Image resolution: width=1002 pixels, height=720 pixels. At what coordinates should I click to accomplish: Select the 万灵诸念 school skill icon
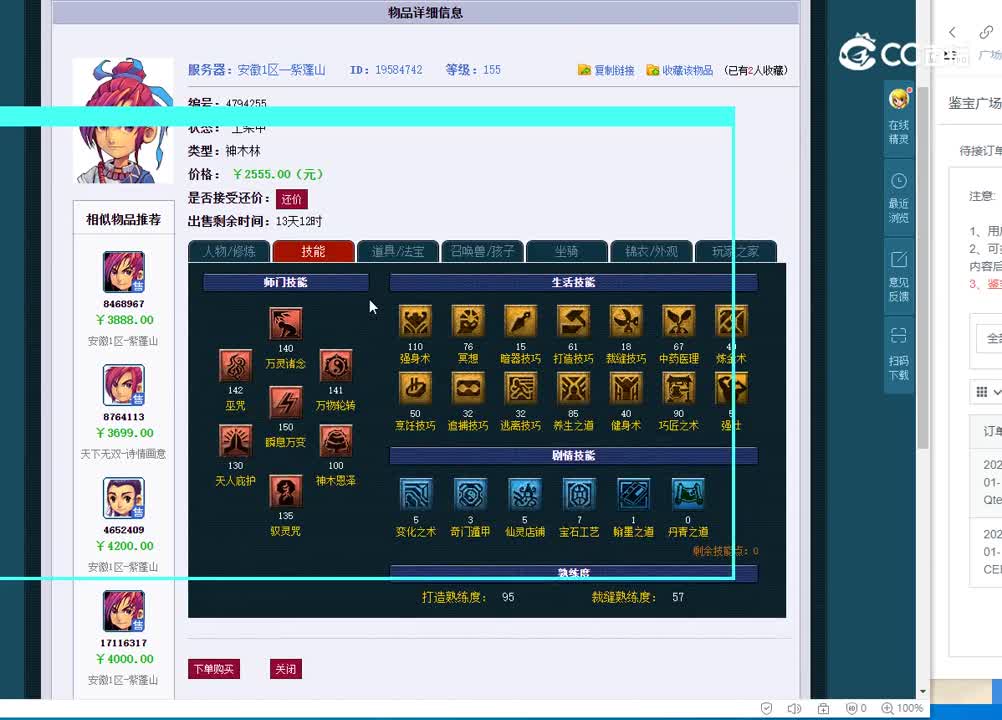pyautogui.click(x=286, y=324)
